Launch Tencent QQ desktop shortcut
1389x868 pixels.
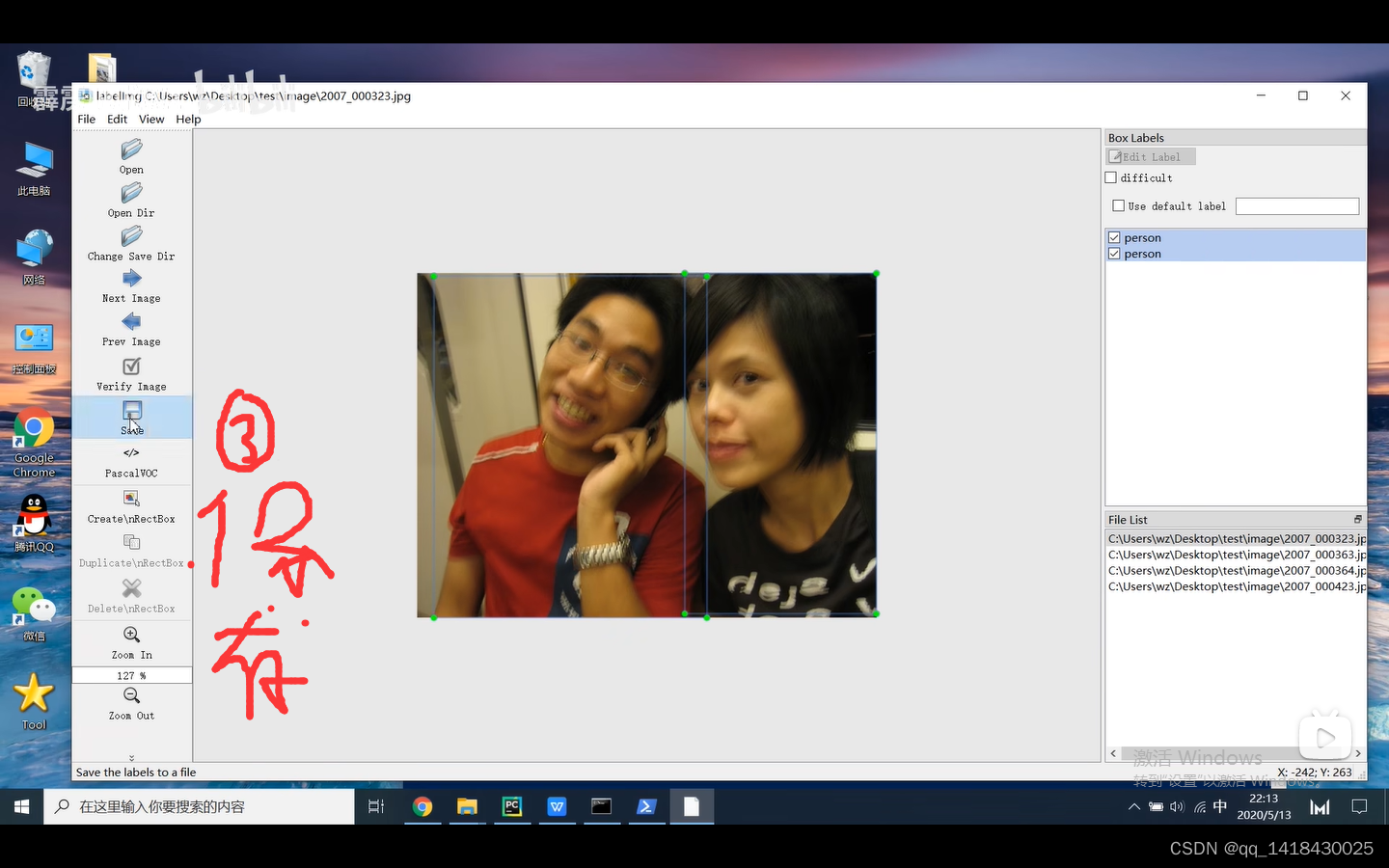coord(34,524)
